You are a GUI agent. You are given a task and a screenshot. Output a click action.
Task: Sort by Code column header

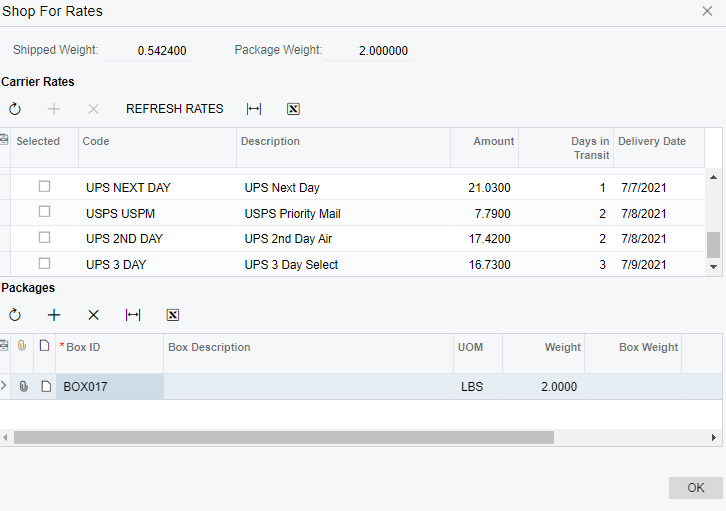click(157, 148)
